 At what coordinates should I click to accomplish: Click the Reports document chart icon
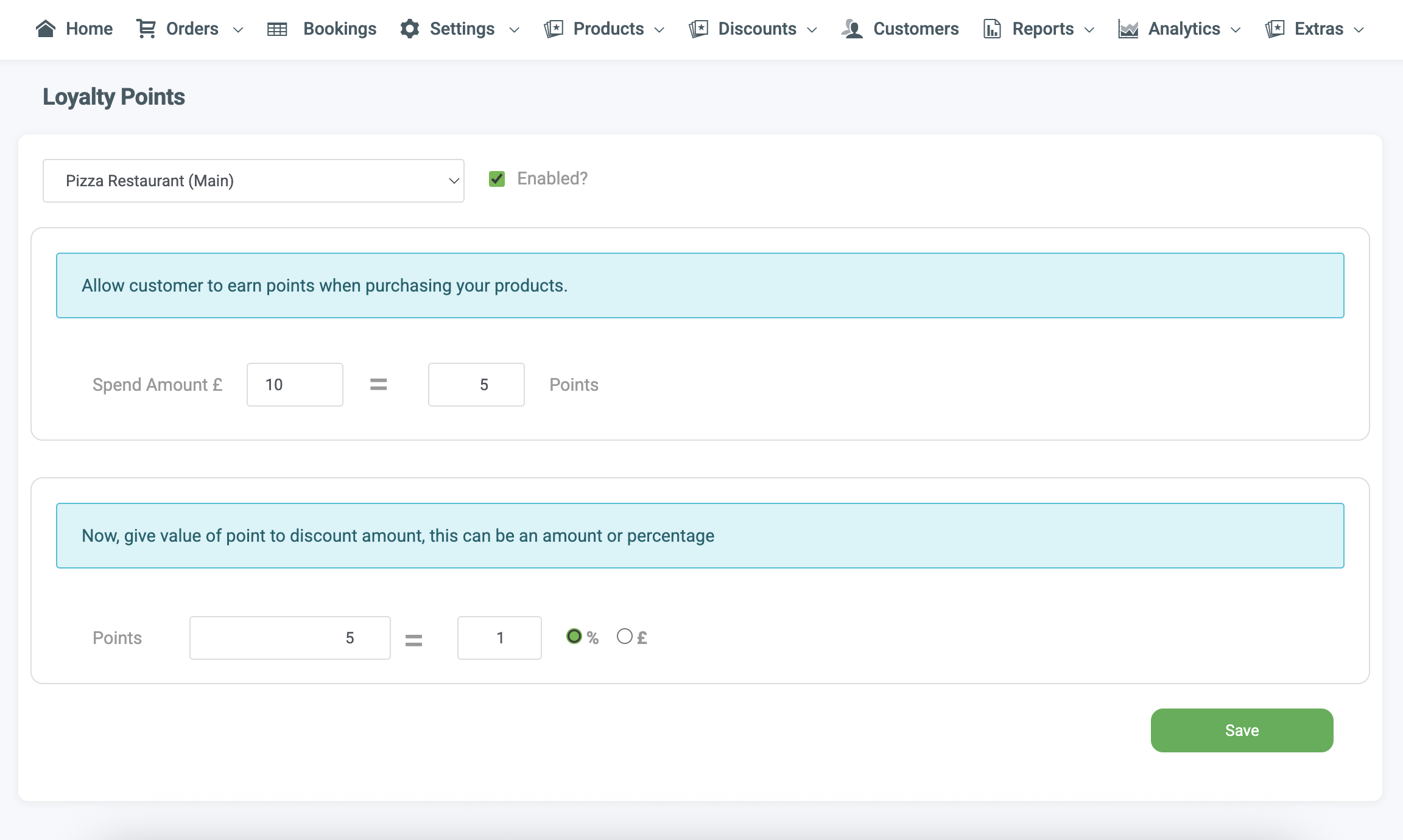(x=992, y=29)
